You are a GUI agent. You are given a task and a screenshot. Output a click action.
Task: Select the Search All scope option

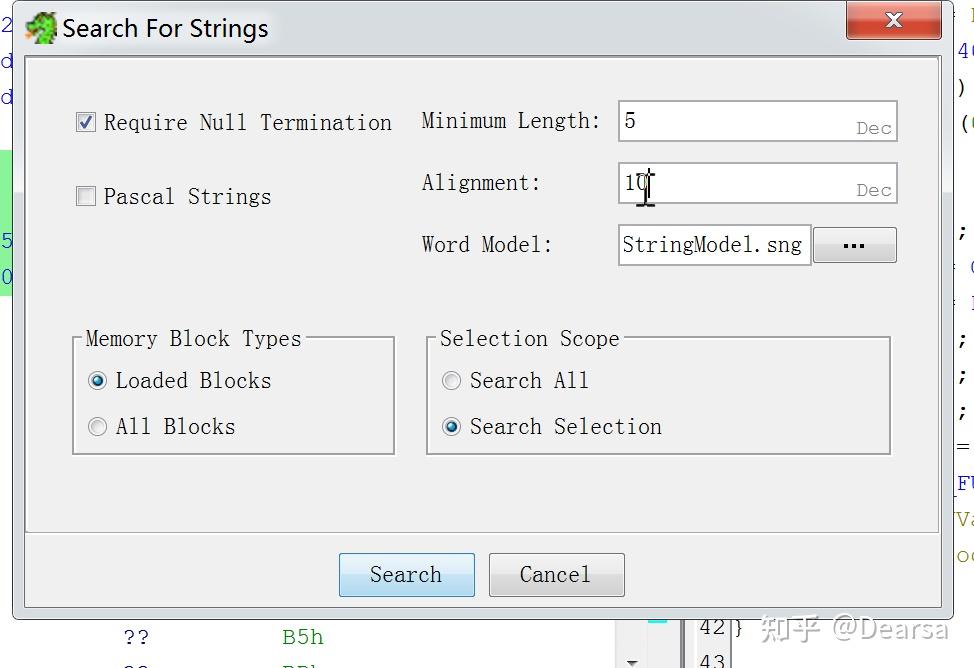[x=452, y=380]
